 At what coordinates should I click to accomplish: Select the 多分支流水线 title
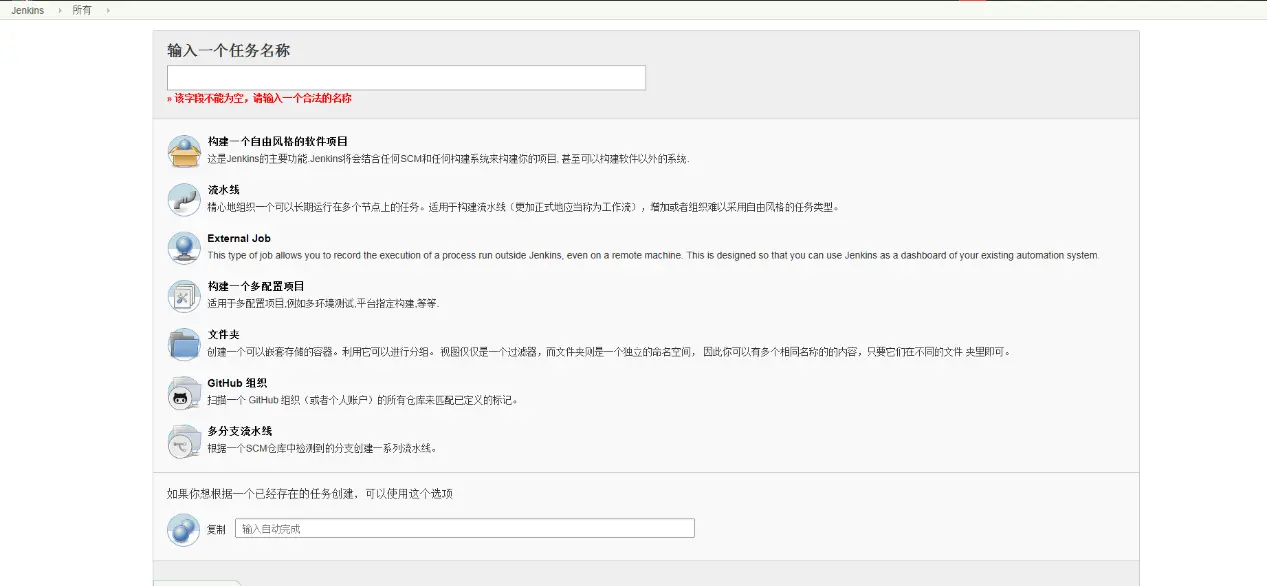coord(240,431)
